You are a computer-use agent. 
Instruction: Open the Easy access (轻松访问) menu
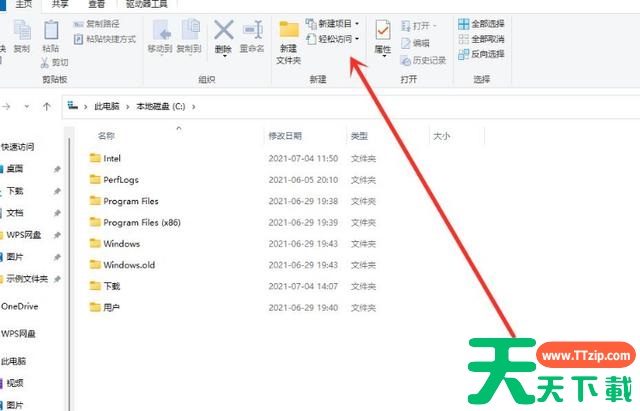pos(333,39)
